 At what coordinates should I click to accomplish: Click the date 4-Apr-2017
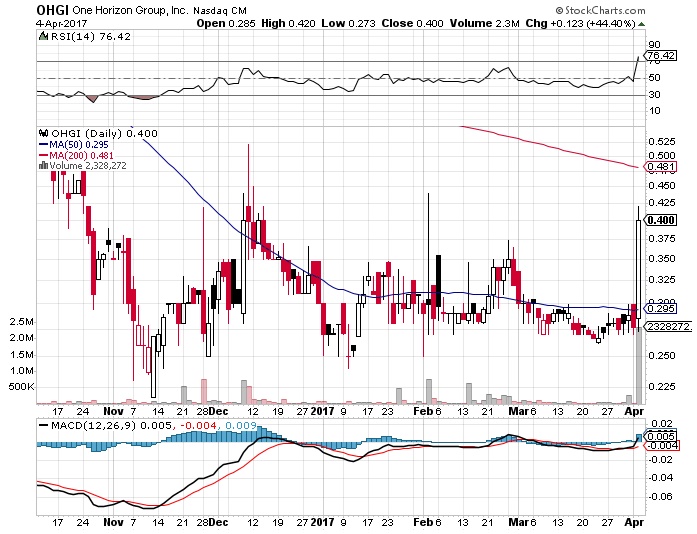click(62, 23)
